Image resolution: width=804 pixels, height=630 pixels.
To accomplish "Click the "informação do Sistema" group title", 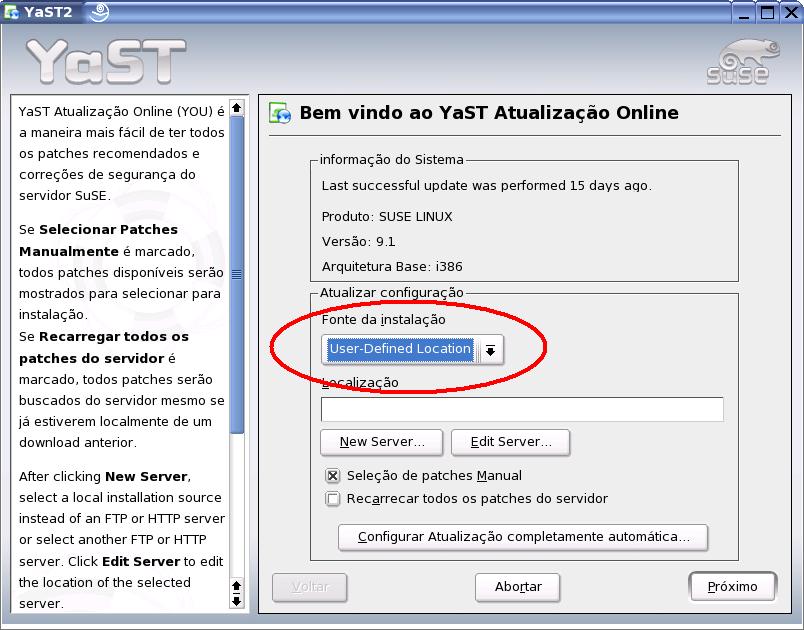I will (x=392, y=160).
